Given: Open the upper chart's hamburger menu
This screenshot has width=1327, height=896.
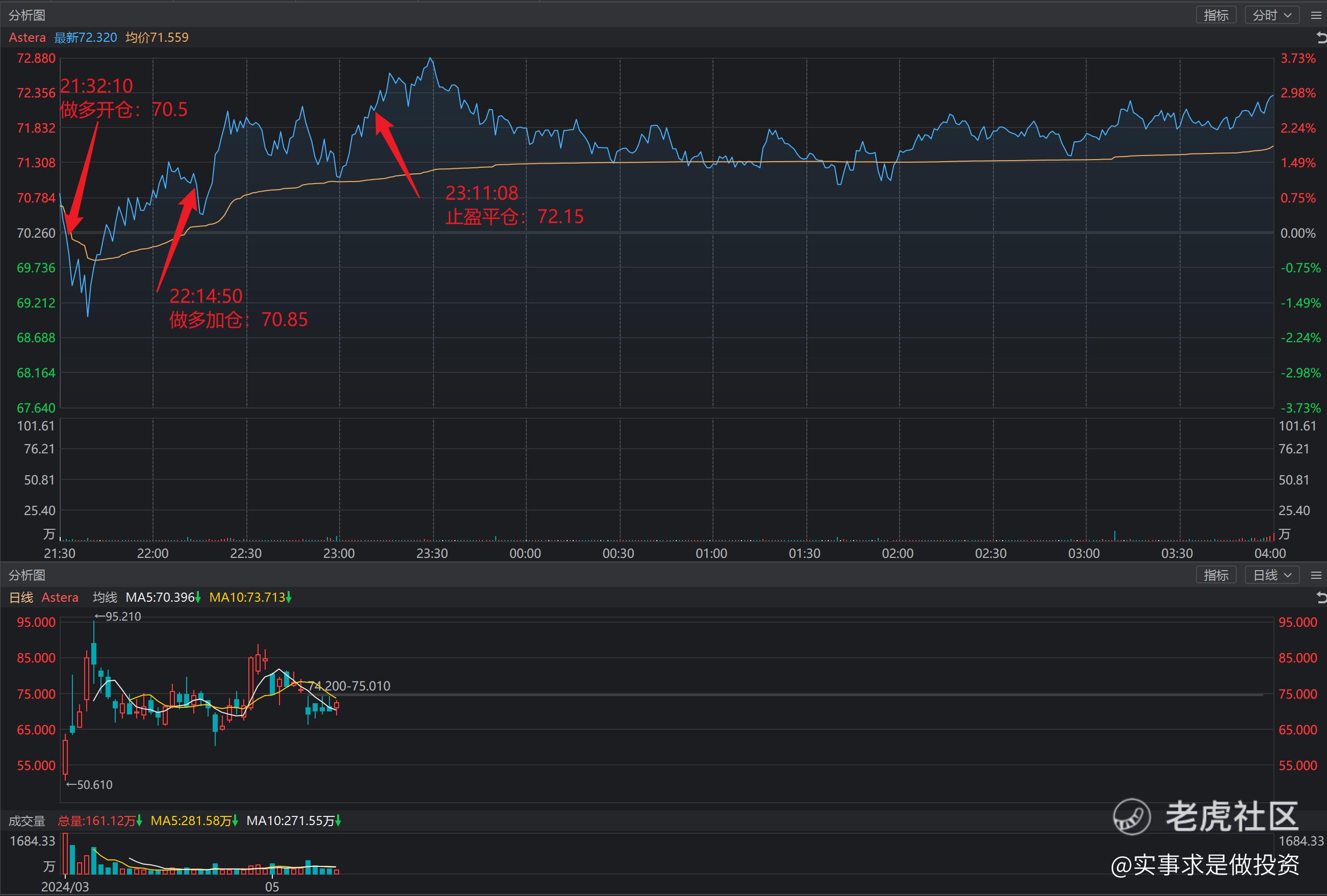Looking at the screenshot, I should click(1316, 15).
